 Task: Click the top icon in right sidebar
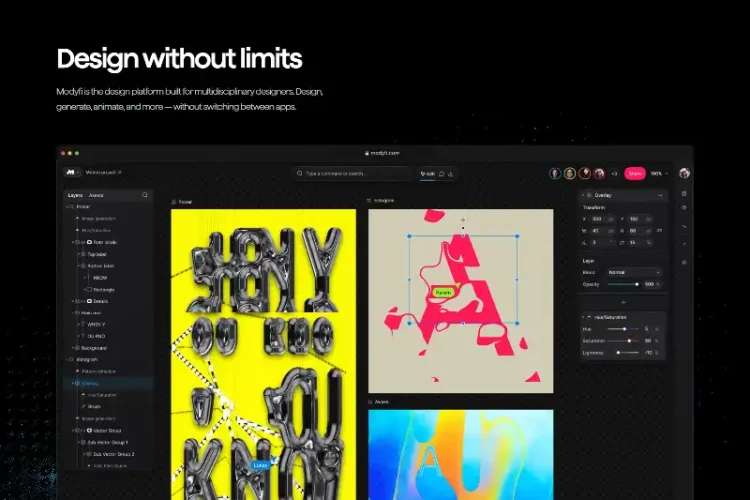[684, 194]
